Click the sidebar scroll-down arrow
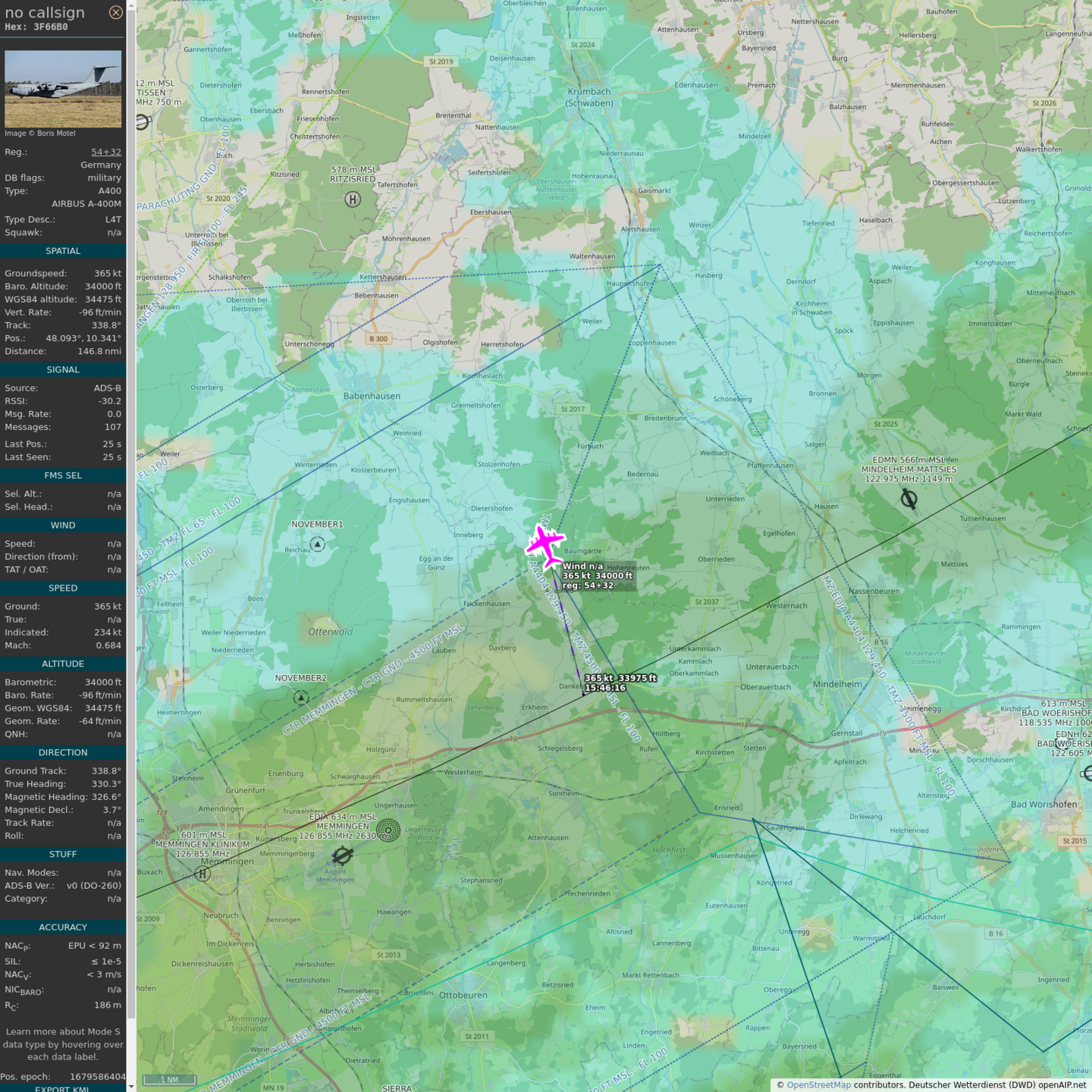This screenshot has height=1092, width=1092. tap(131, 1086)
